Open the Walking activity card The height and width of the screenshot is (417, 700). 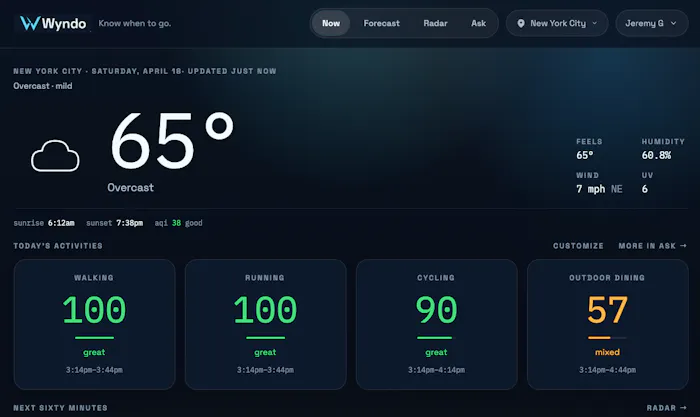coord(94,325)
